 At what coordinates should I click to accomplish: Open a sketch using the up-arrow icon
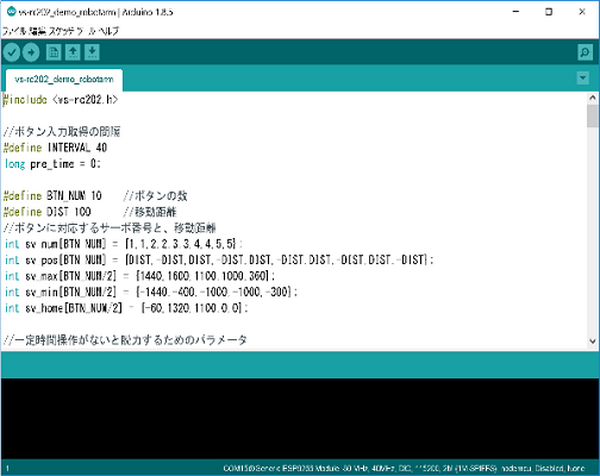(x=74, y=52)
